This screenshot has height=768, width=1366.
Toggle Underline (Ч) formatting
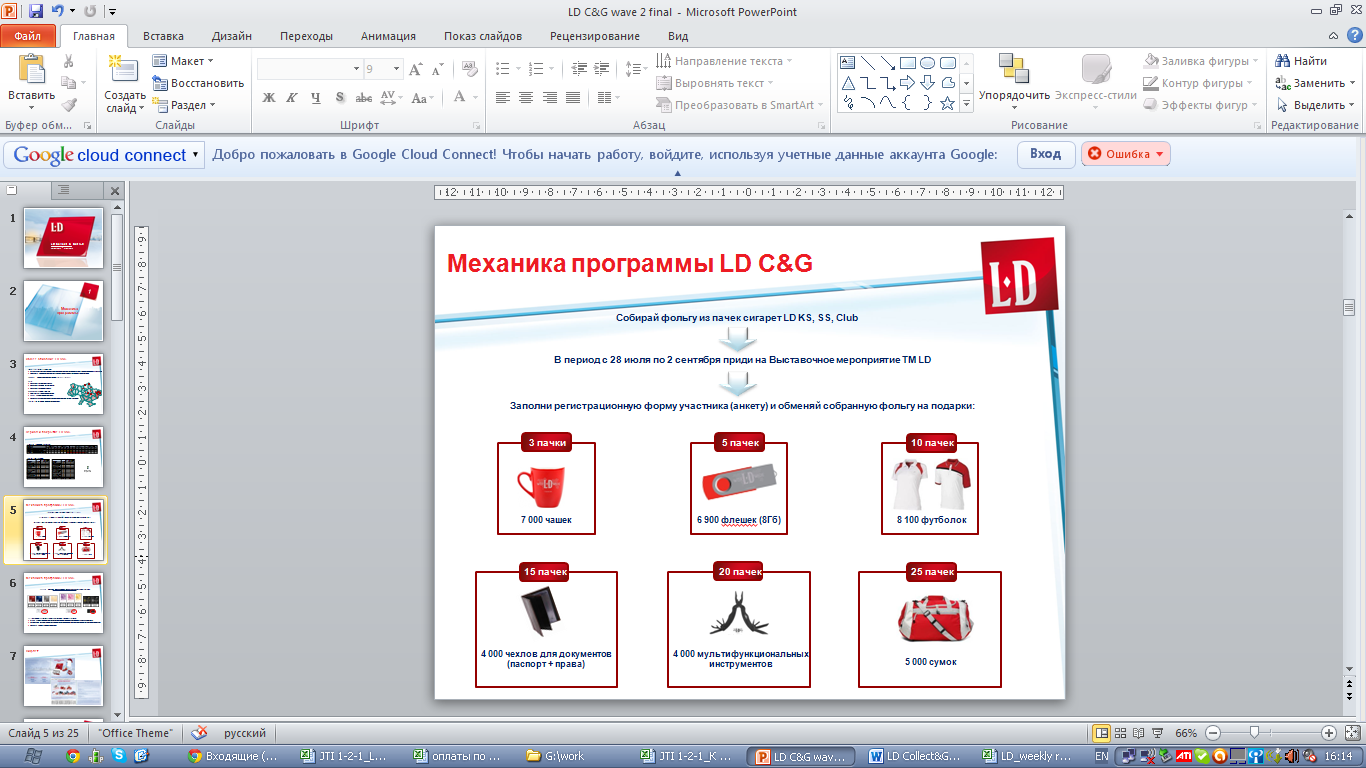click(x=316, y=97)
